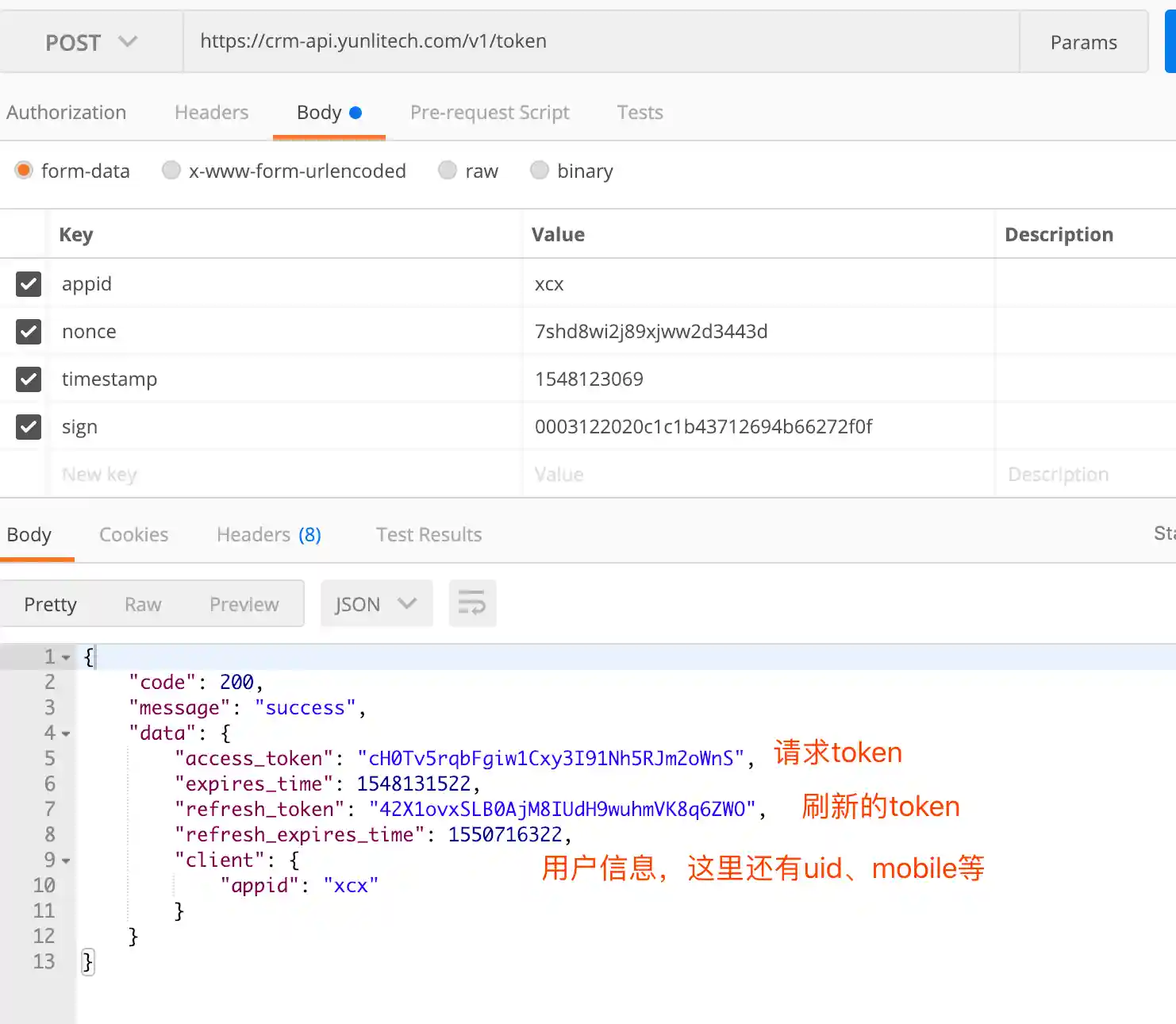Select the binary body option
The image size is (1176, 1024).
click(x=540, y=171)
